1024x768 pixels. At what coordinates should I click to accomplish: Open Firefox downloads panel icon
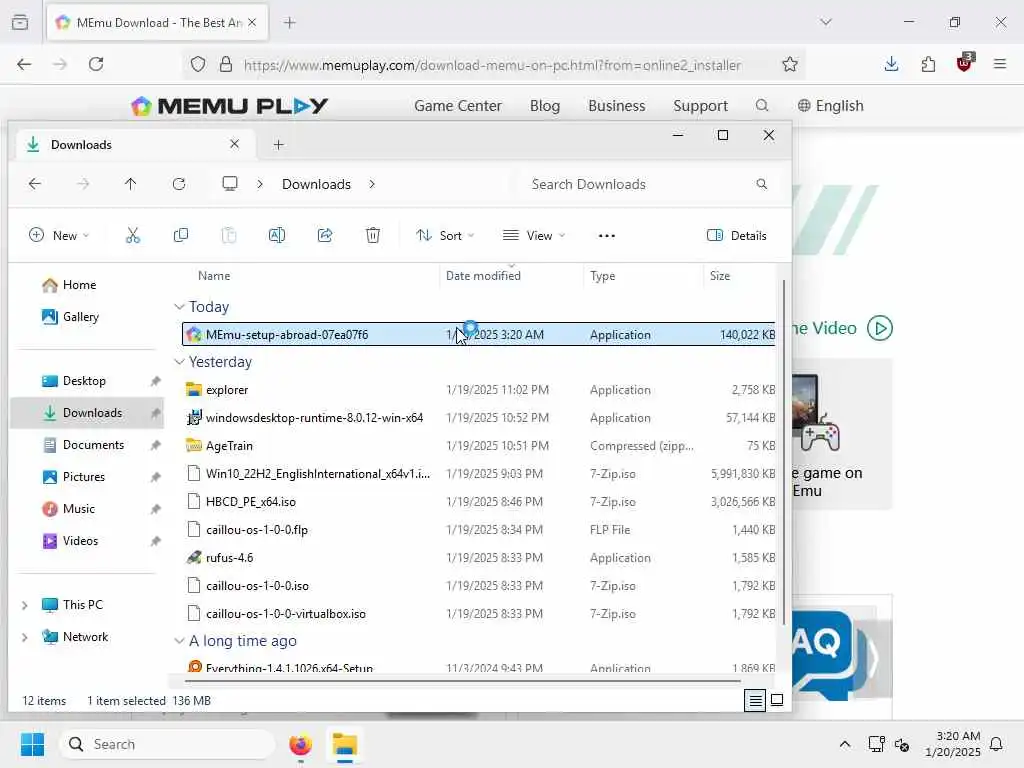[891, 64]
